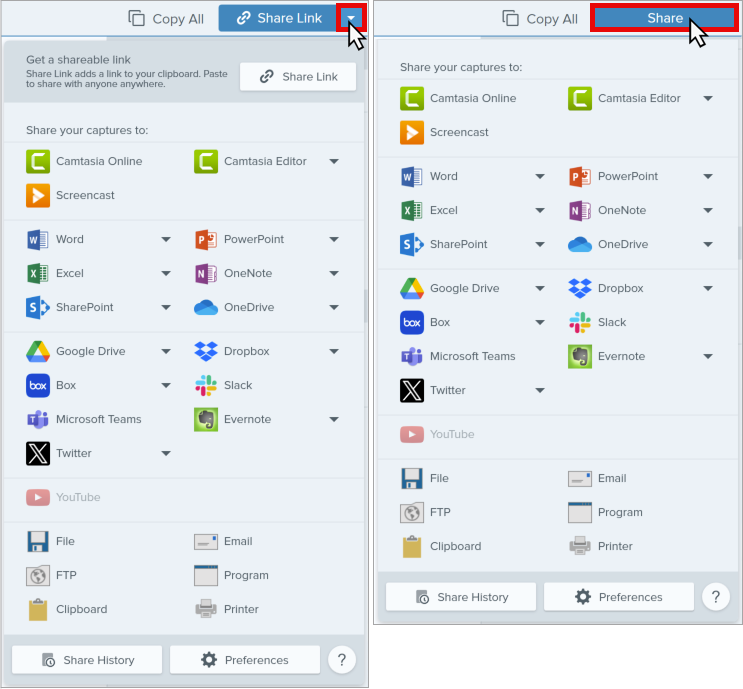Choose Twitter X icon in left panel
This screenshot has width=743, height=689.
click(38, 453)
